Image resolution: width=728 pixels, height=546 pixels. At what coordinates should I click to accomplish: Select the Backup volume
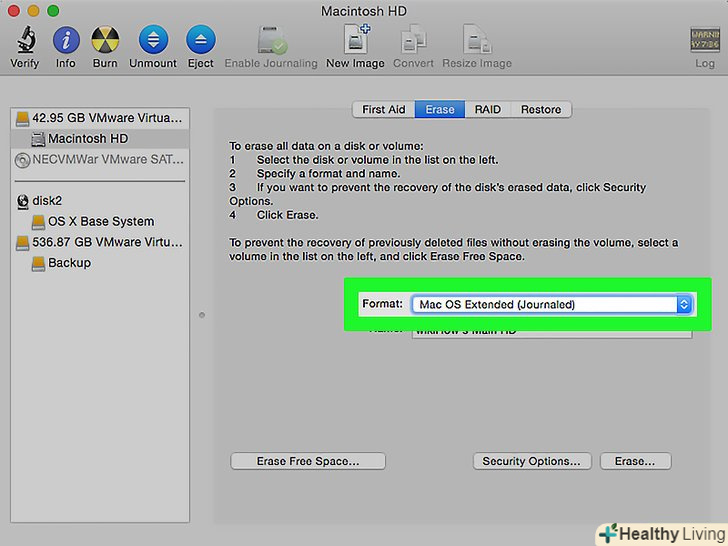pyautogui.click(x=100, y=263)
